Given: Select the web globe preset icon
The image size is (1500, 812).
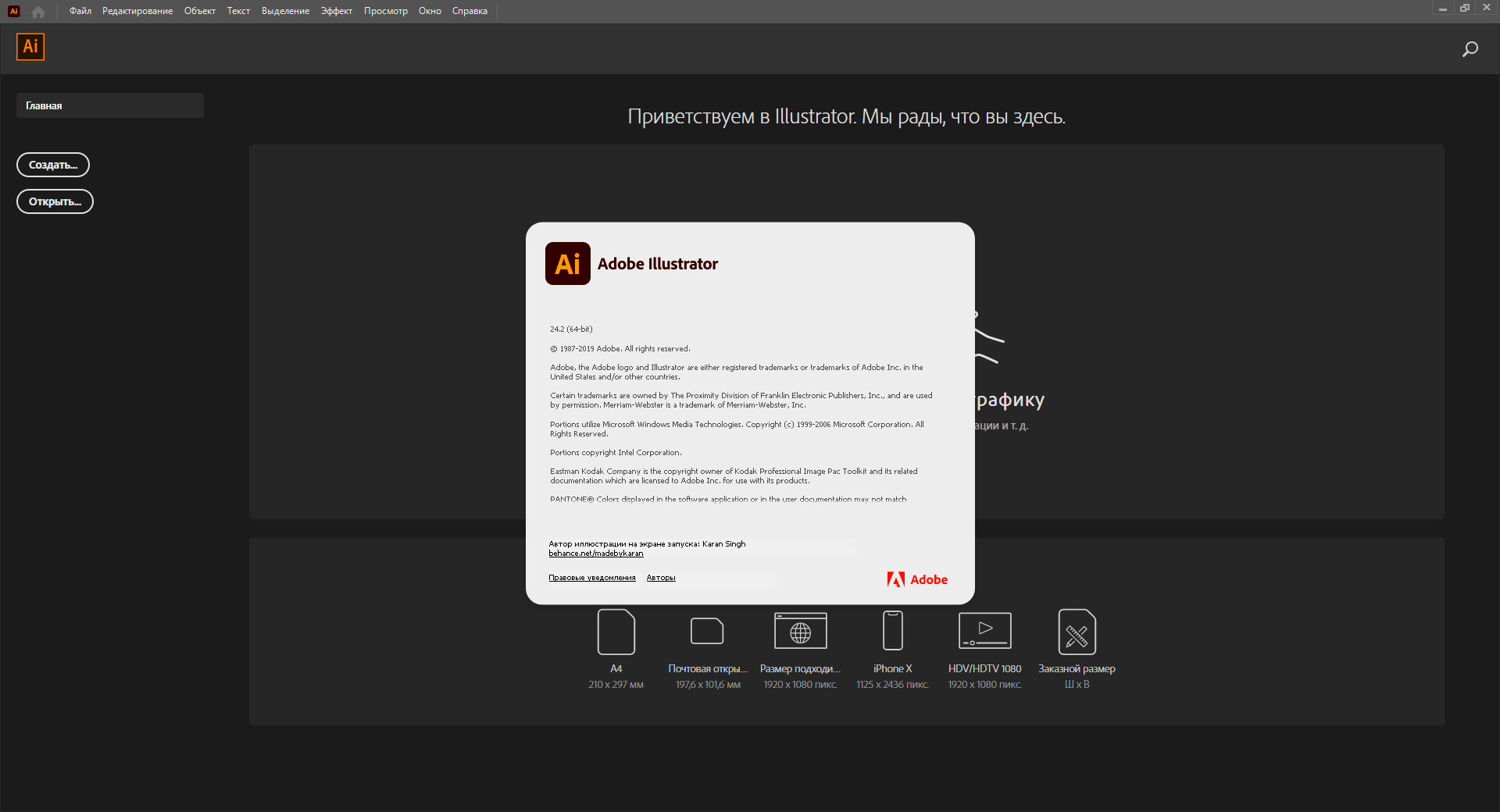Looking at the screenshot, I should point(801,631).
